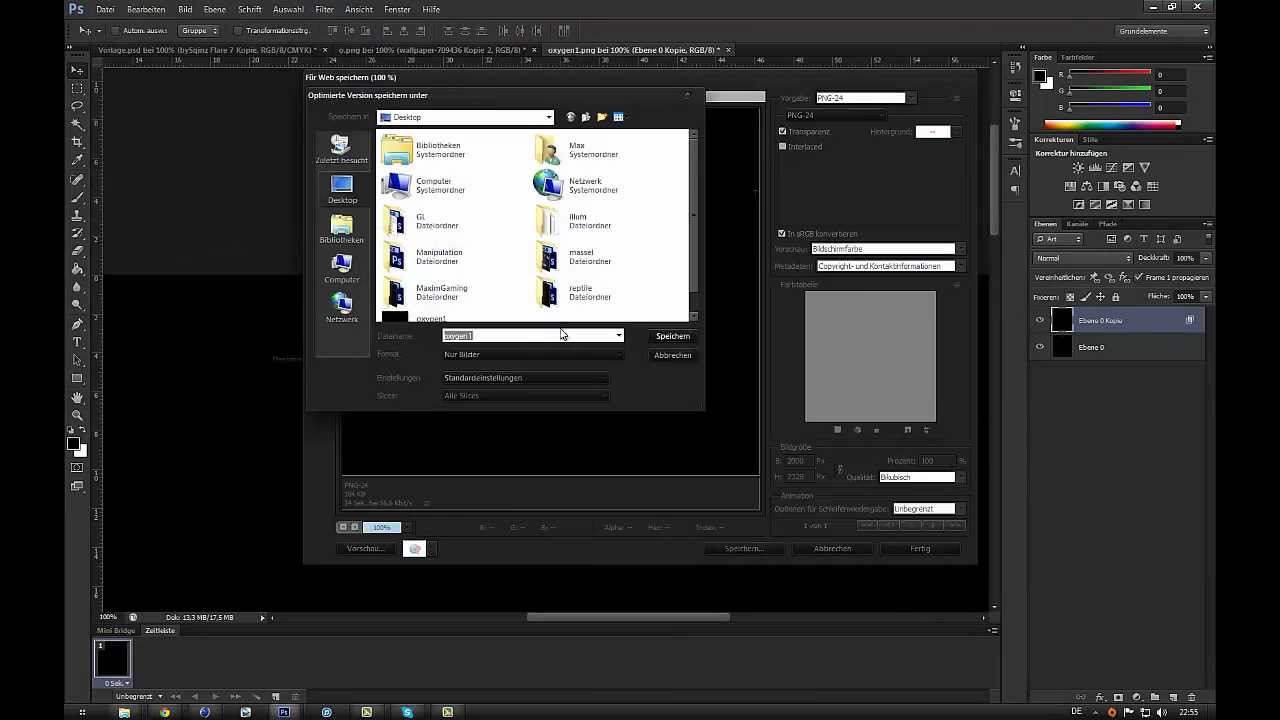Select the Eraser tool
The height and width of the screenshot is (720, 1280).
click(x=77, y=252)
